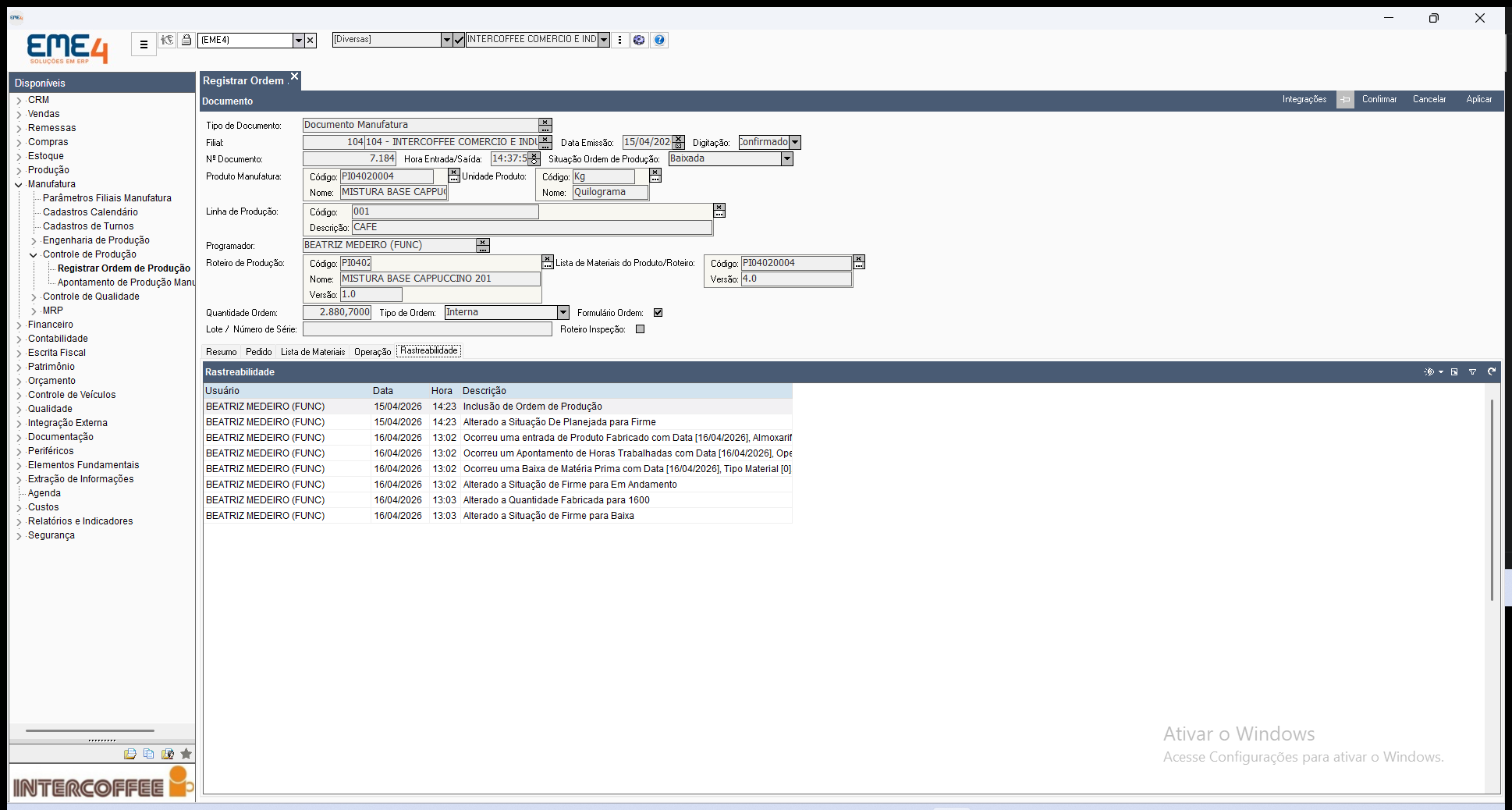The image size is (1512, 810).
Task: Switch to the Lista de Materiais tab
Action: 313,352
